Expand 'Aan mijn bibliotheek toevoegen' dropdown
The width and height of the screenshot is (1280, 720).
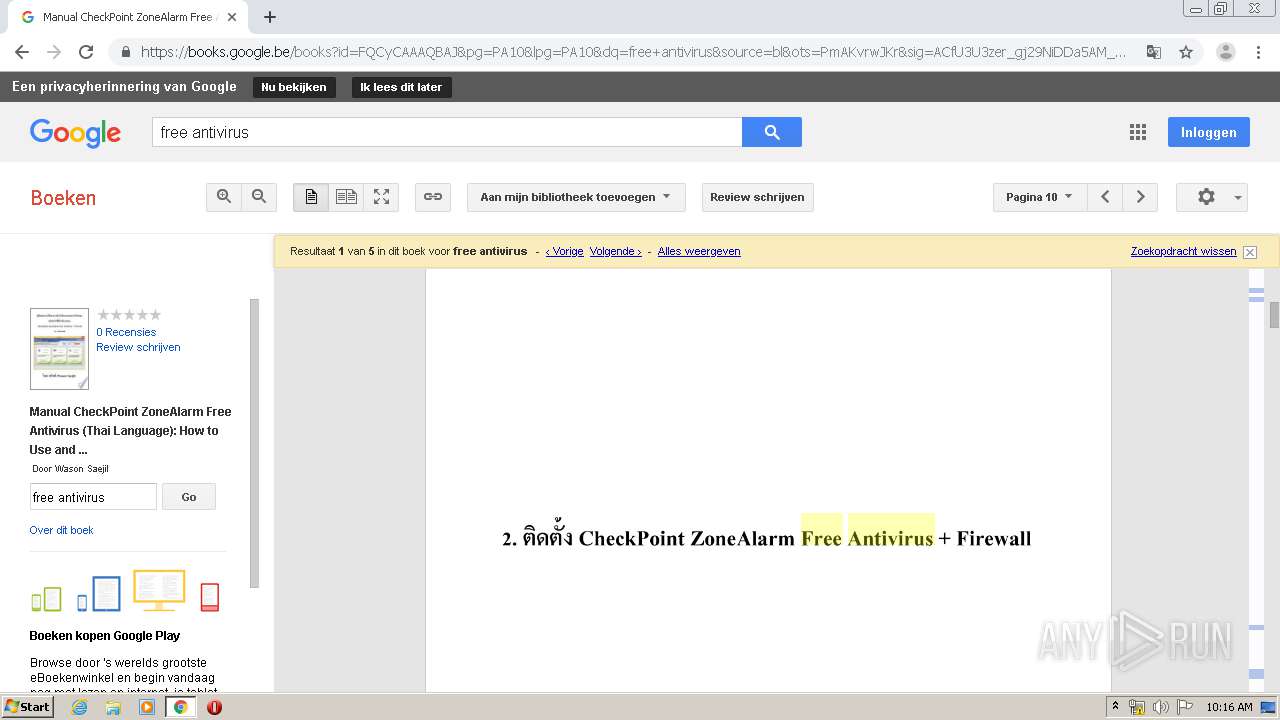(x=576, y=197)
